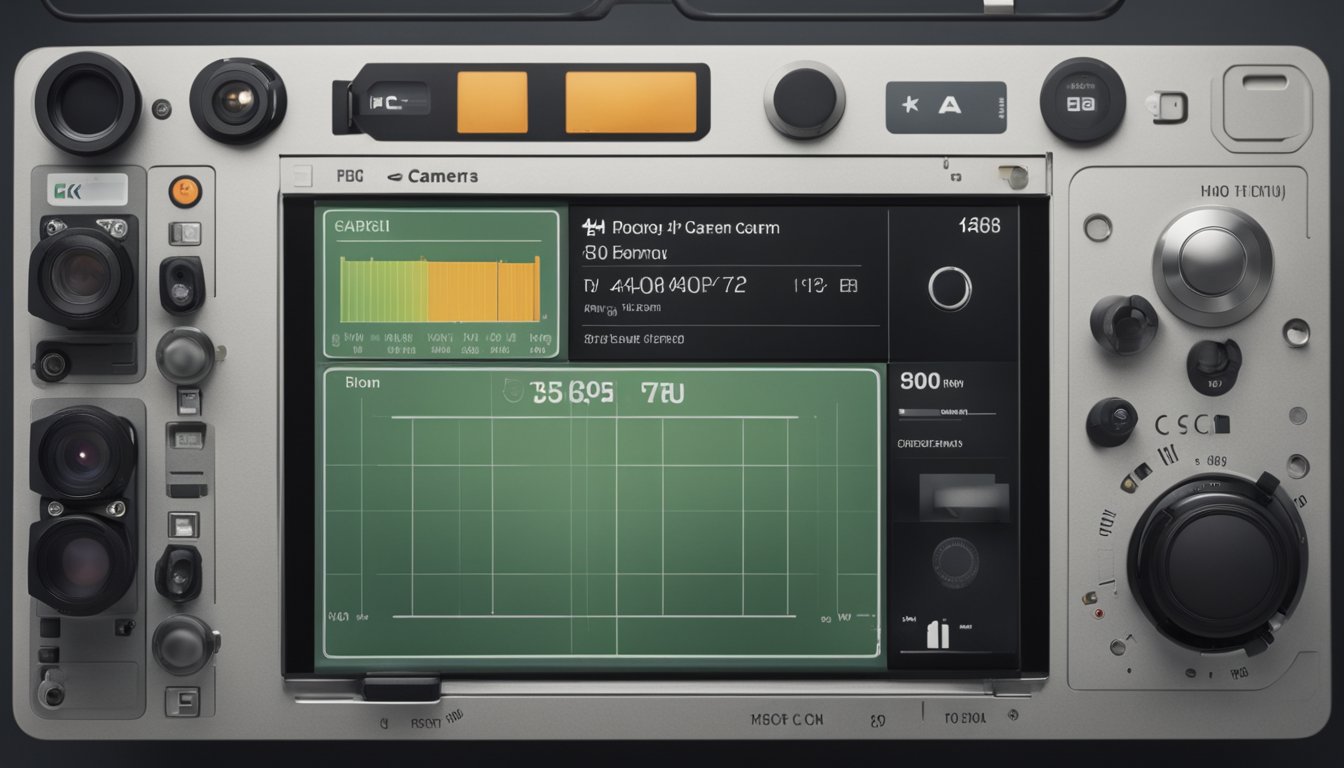Turn the black round knob beside the star A button
The height and width of the screenshot is (768, 1344).
(804, 99)
